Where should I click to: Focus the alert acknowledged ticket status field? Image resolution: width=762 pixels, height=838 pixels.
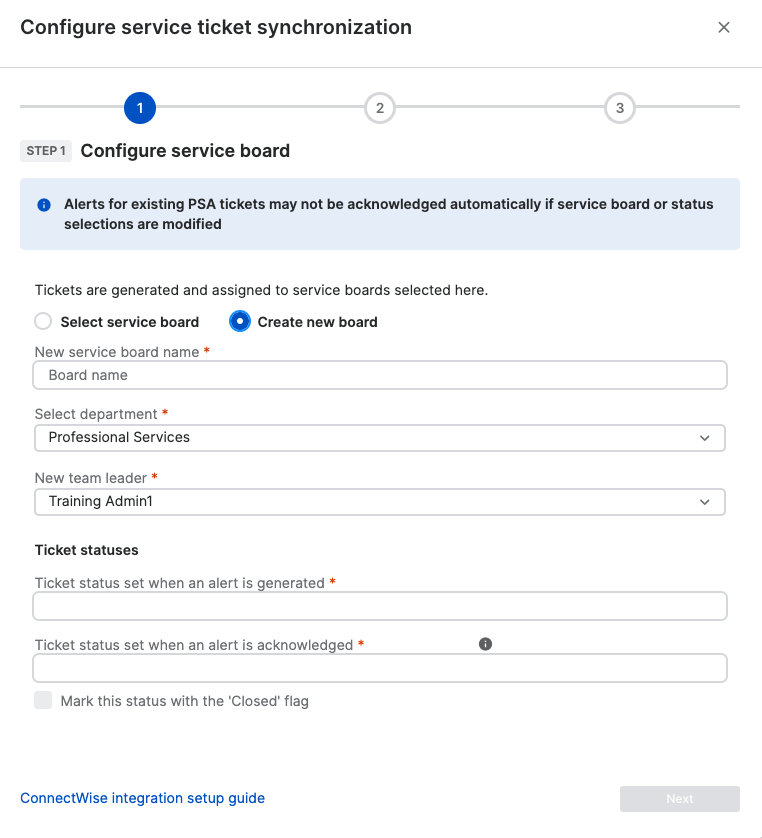(379, 668)
